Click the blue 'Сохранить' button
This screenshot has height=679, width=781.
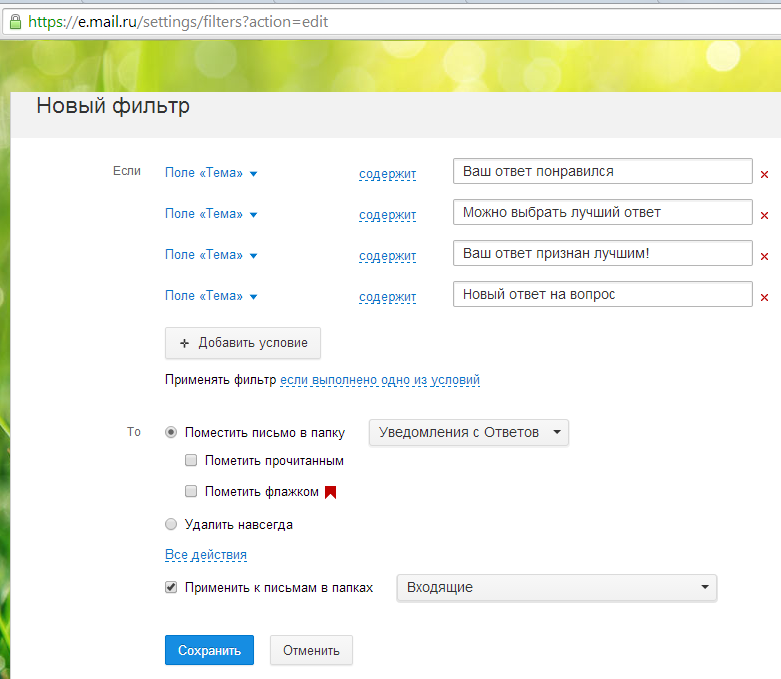[209, 650]
